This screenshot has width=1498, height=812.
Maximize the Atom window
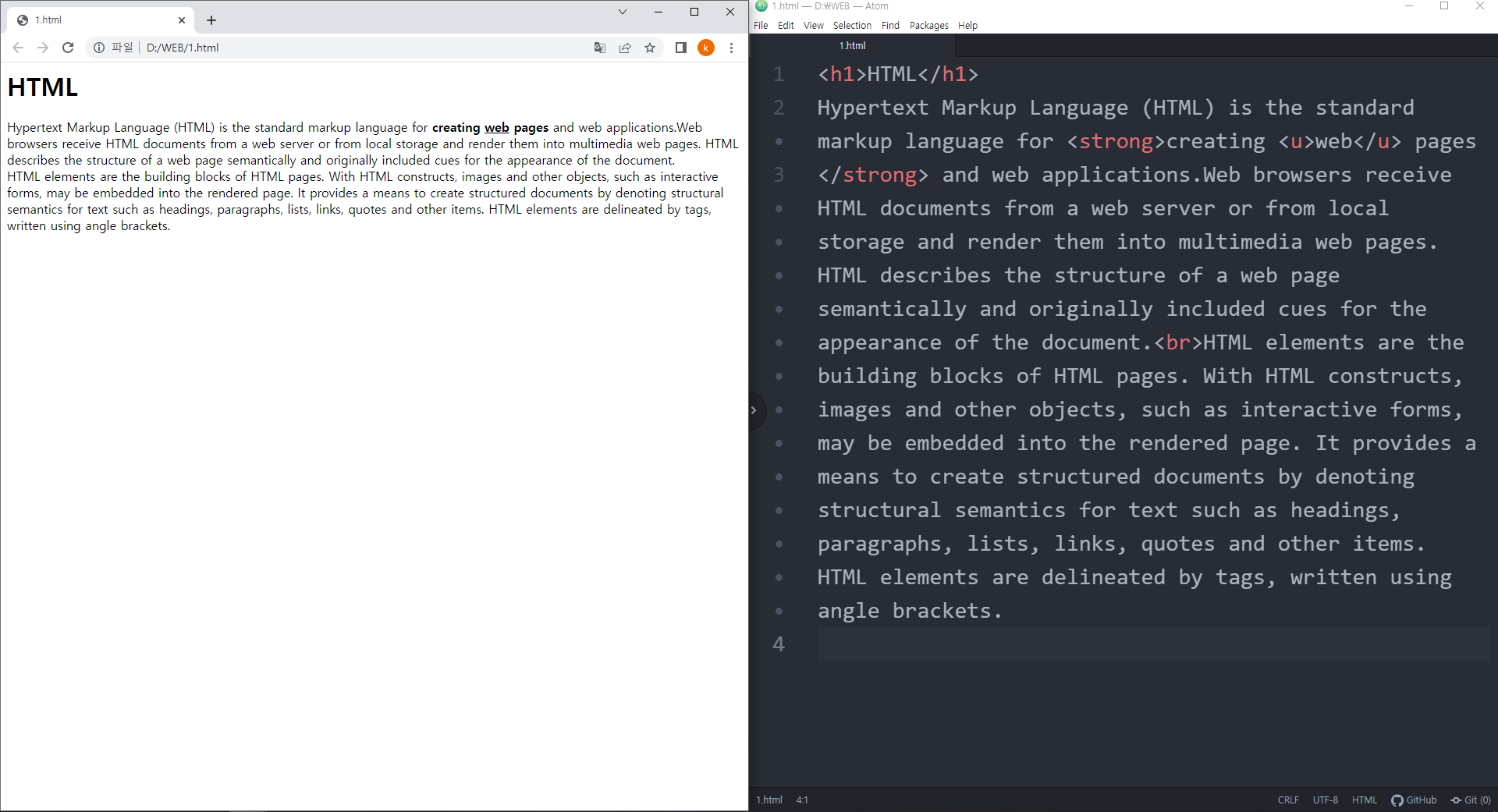(x=1444, y=6)
